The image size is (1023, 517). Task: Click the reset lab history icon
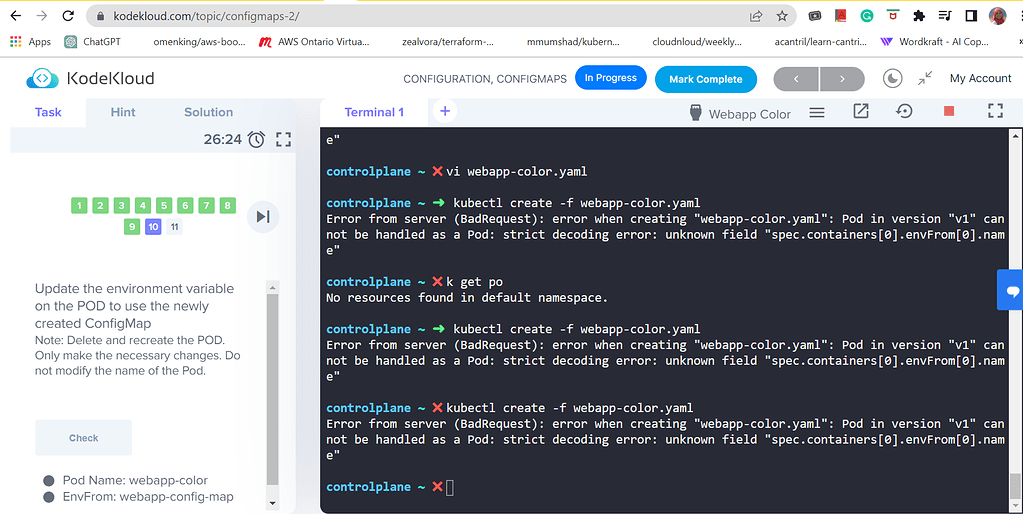click(904, 112)
